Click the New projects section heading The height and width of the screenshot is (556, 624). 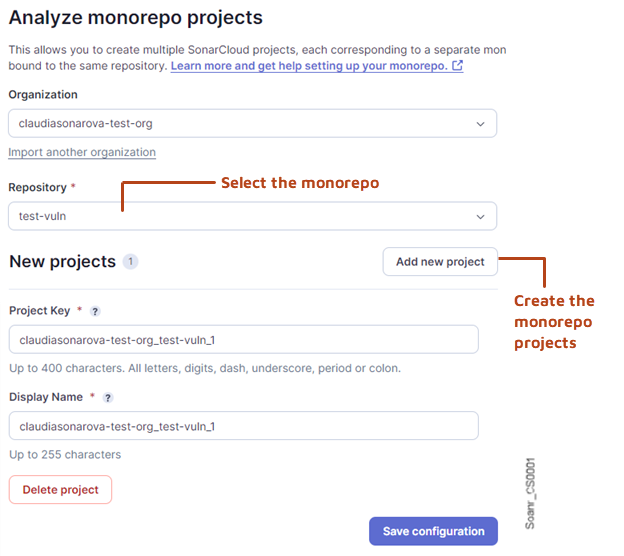(x=62, y=262)
